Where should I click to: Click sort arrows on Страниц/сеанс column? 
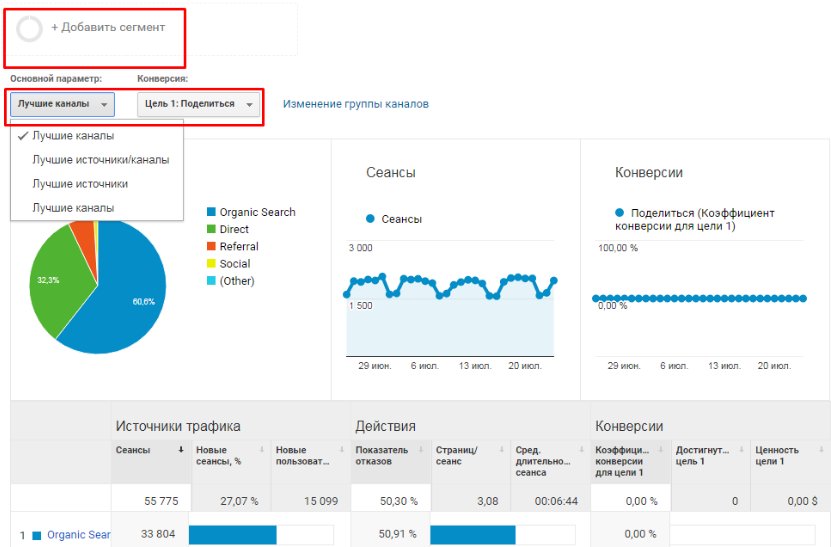(503, 450)
